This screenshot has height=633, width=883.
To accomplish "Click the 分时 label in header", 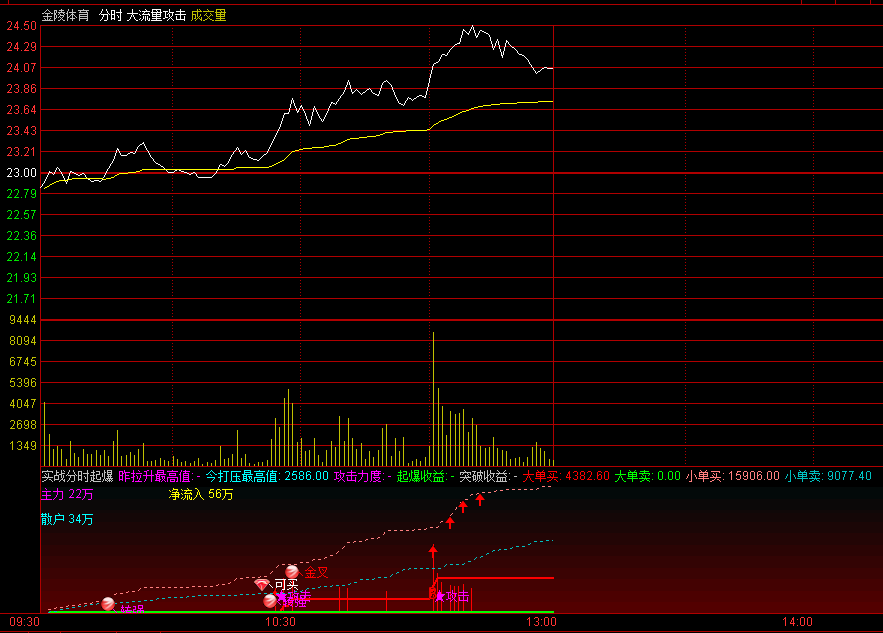I will 110,15.
